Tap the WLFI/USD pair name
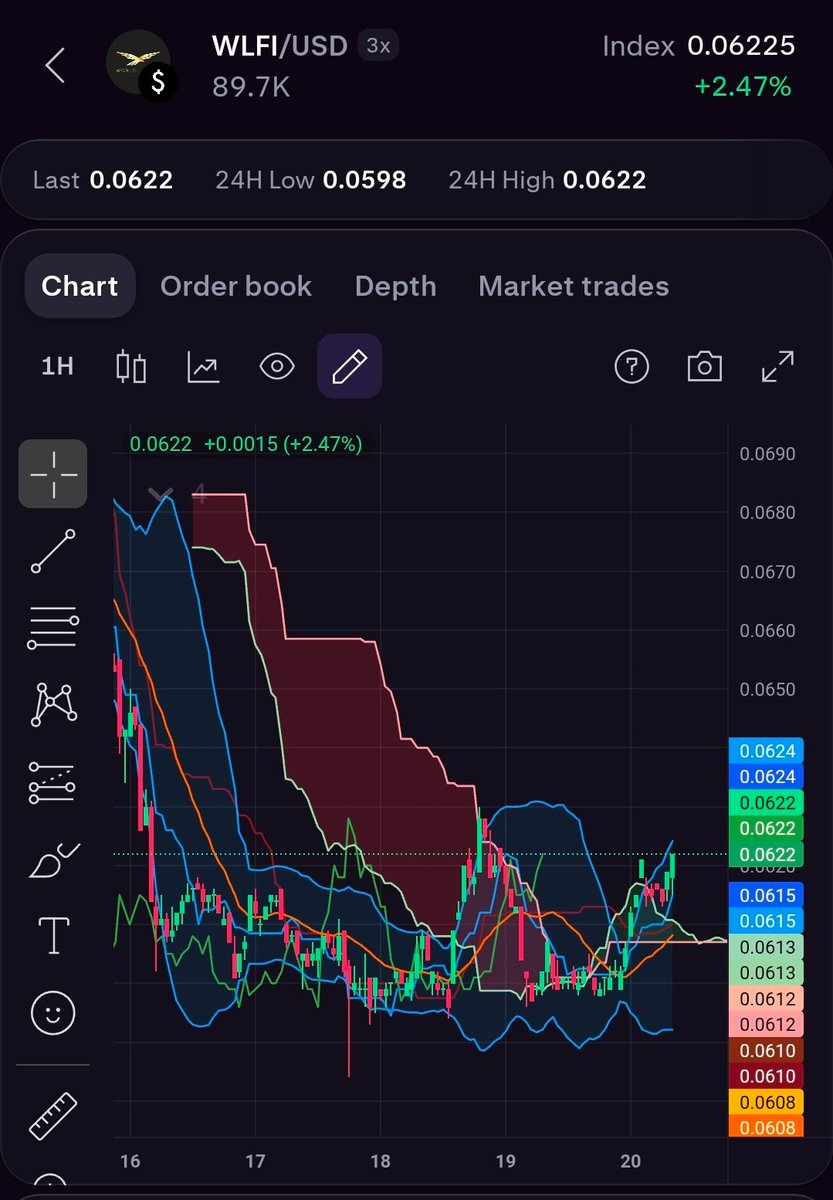The height and width of the screenshot is (1200, 833). pyautogui.click(x=280, y=46)
